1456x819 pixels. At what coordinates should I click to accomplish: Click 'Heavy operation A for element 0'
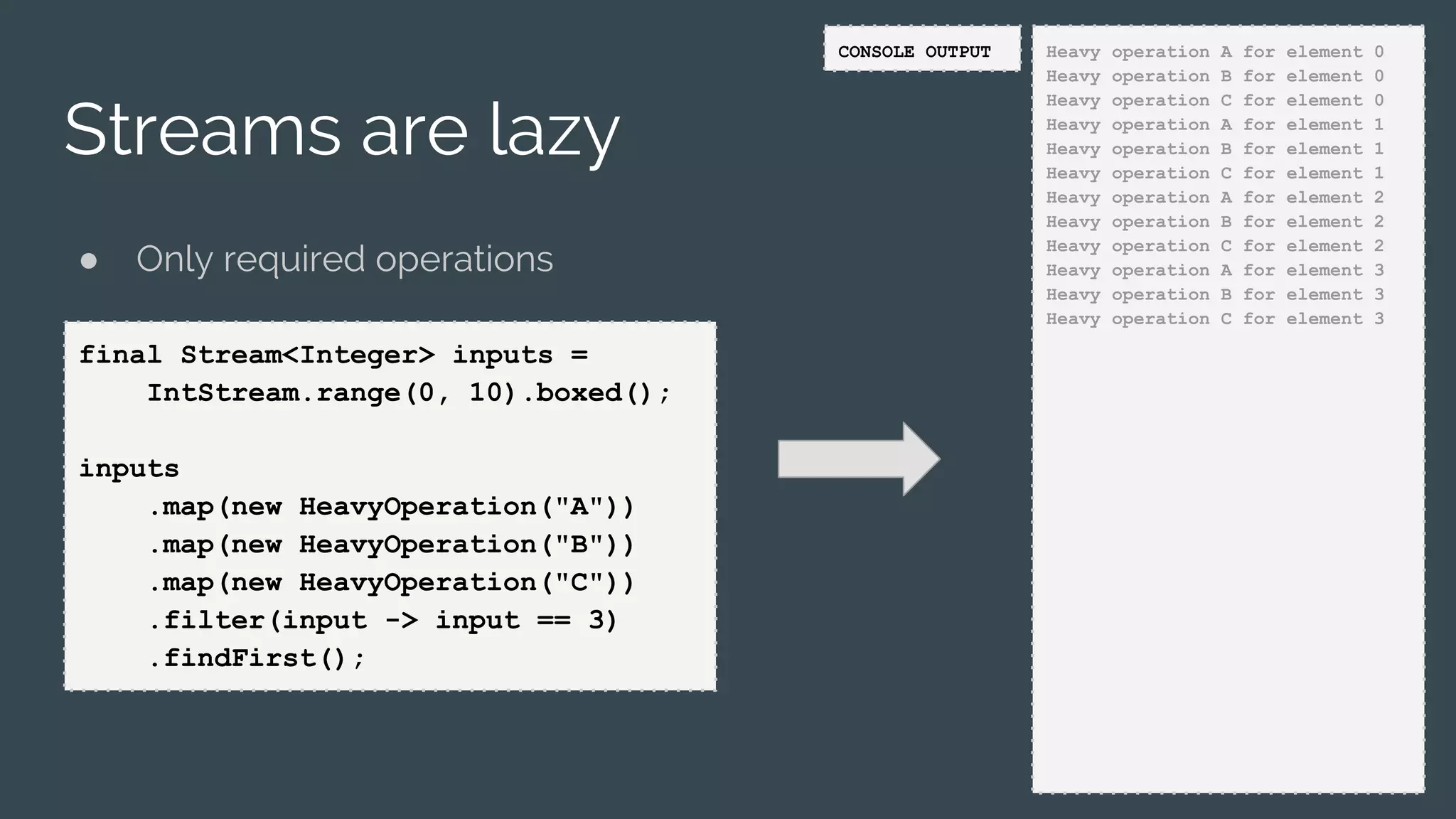(1215, 52)
